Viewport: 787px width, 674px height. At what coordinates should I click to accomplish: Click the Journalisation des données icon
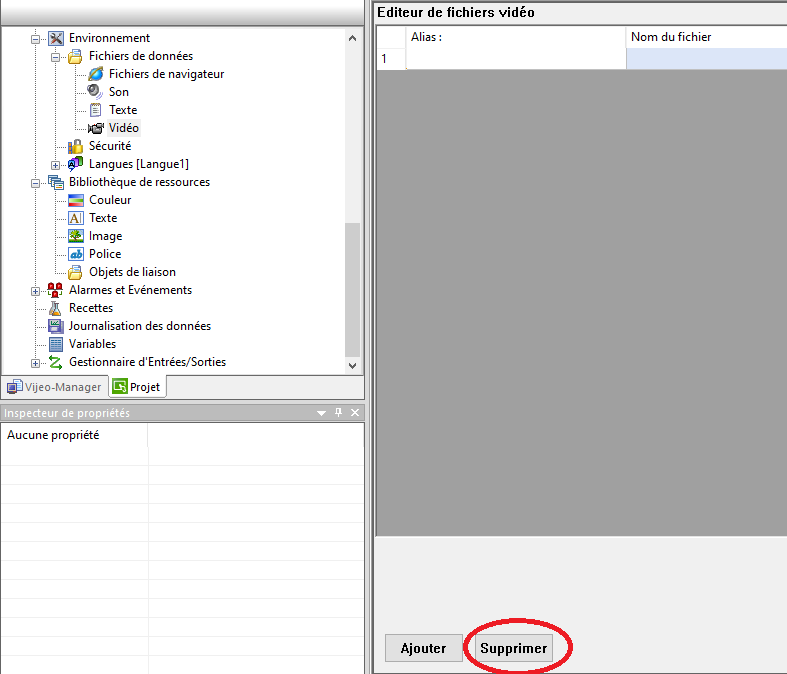(x=56, y=326)
